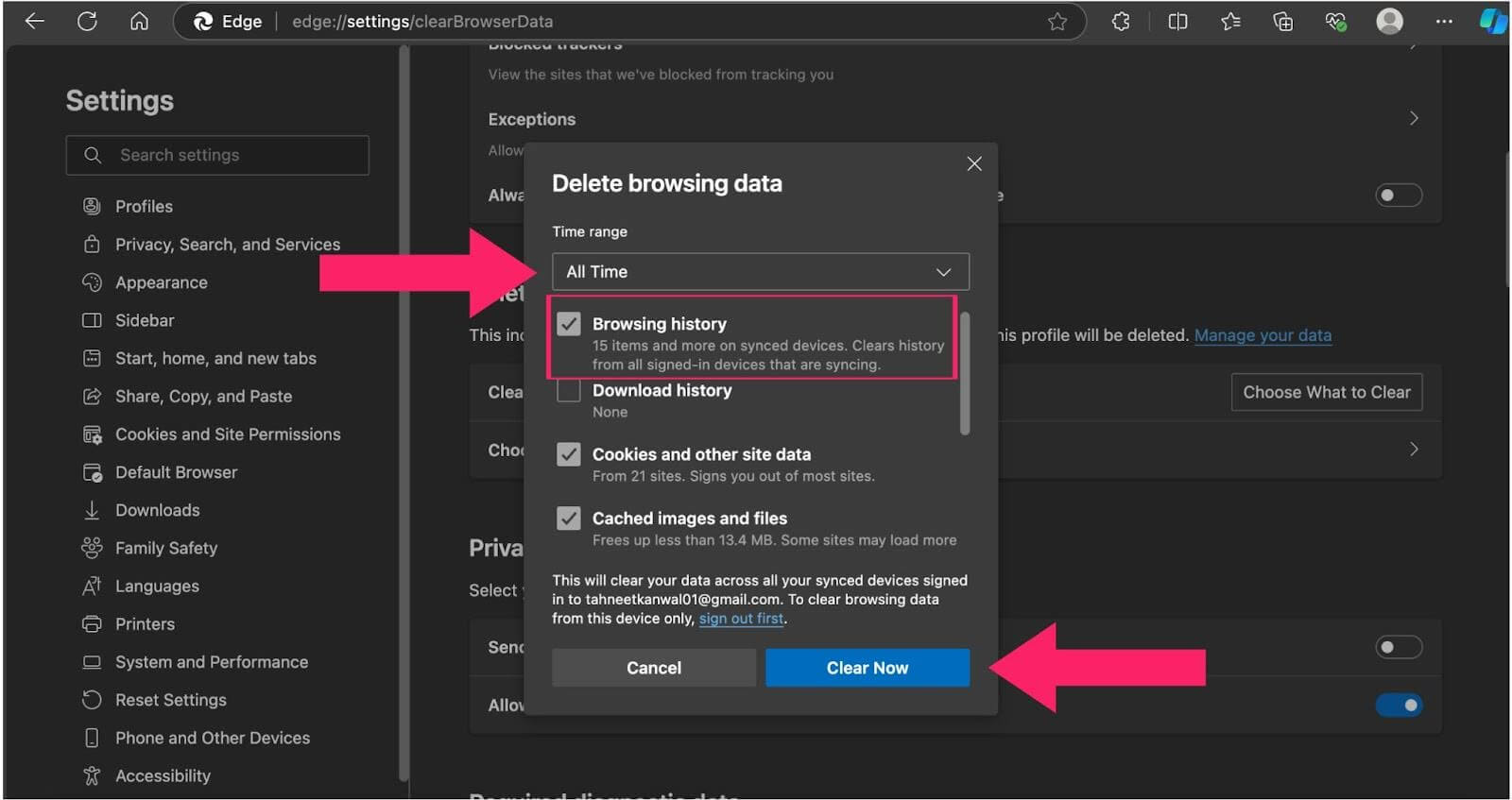Click the Family Safety icon
Viewport: 1512px width, 800px height.
coord(92,548)
